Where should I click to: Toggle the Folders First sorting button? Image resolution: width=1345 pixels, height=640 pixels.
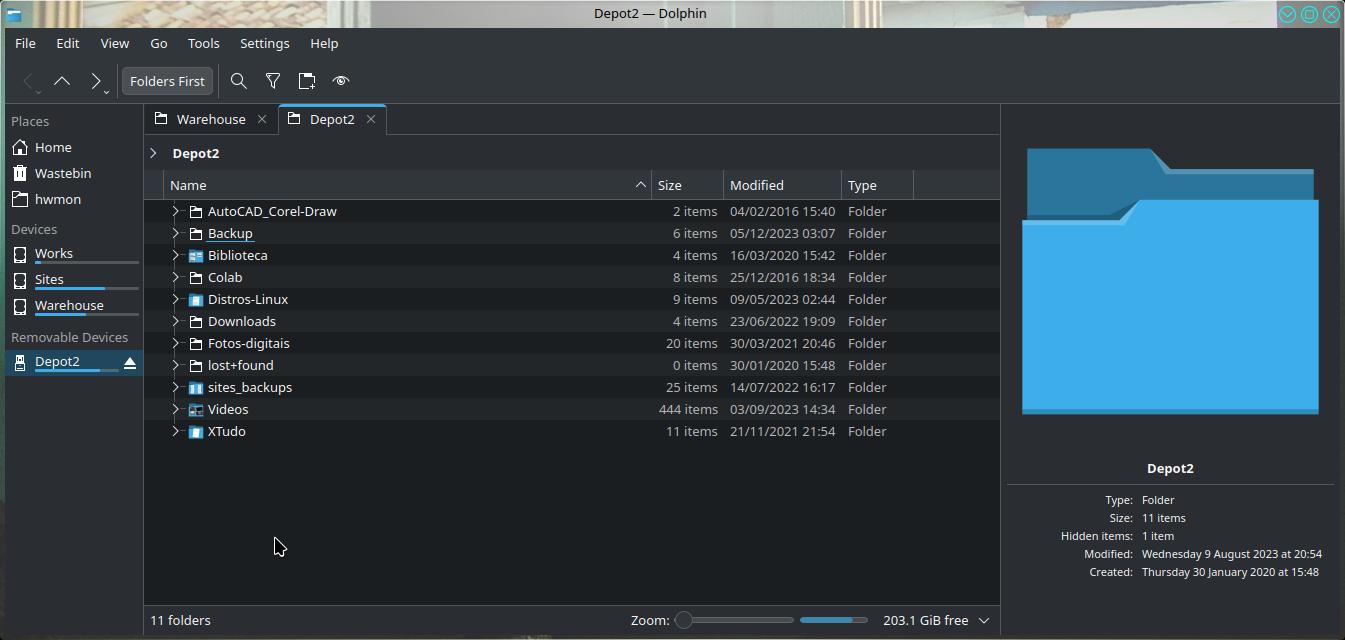(x=167, y=81)
